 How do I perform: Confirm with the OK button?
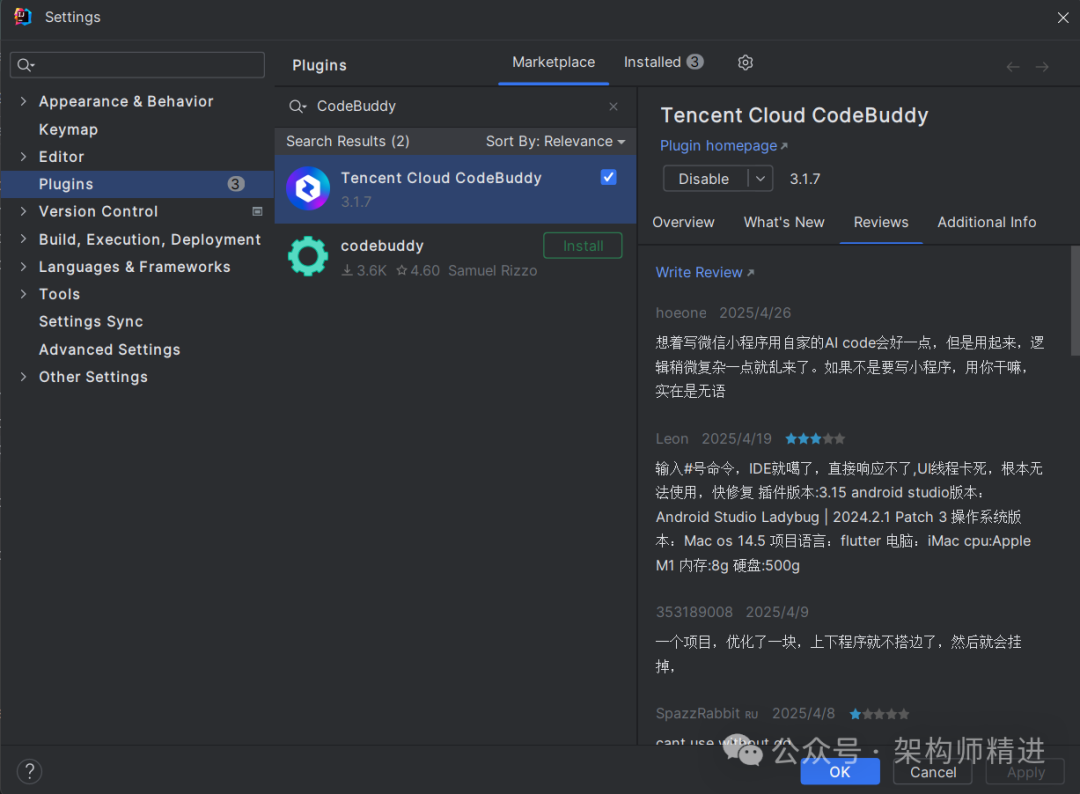pyautogui.click(x=840, y=771)
